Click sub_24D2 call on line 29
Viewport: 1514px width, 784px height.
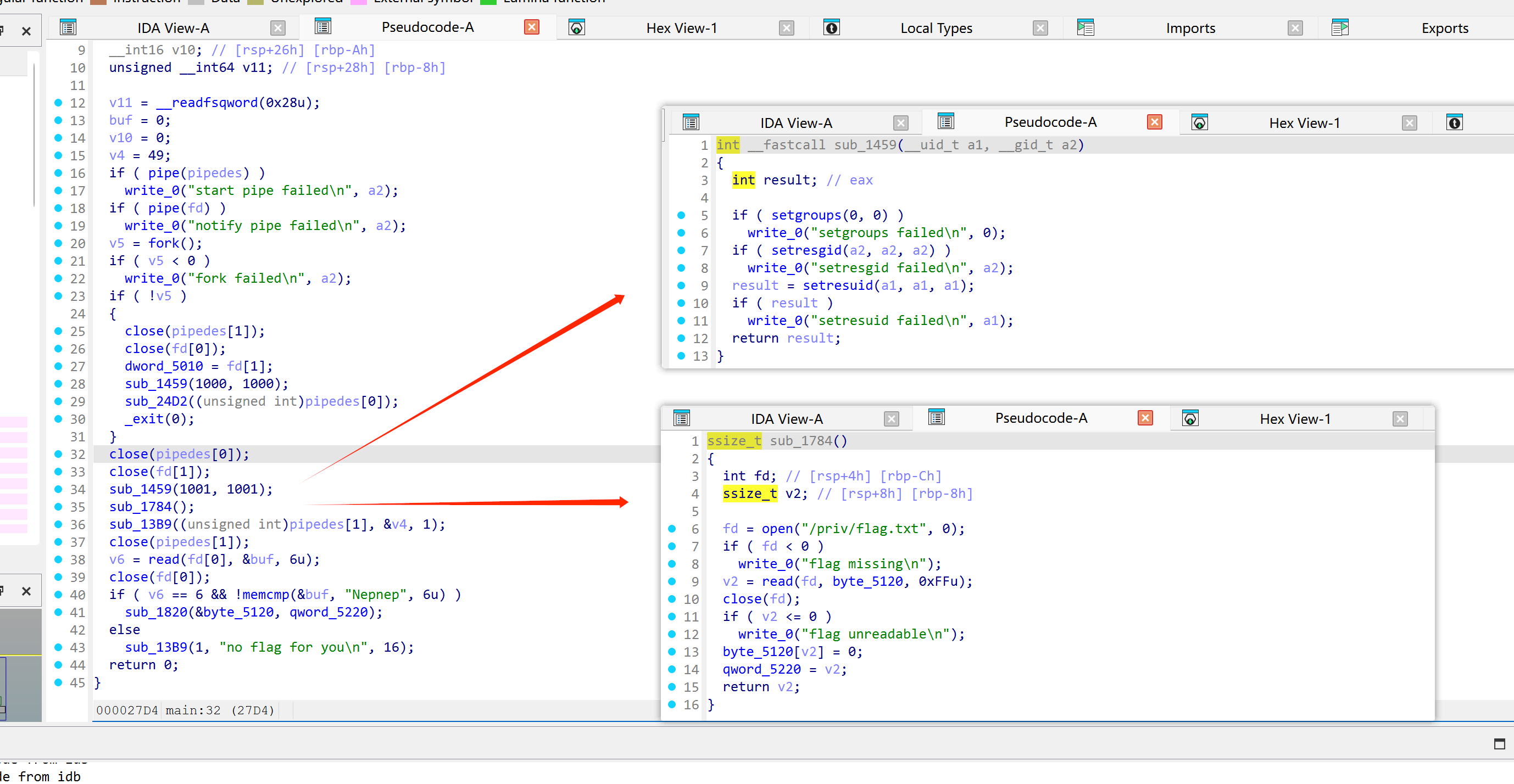click(156, 401)
